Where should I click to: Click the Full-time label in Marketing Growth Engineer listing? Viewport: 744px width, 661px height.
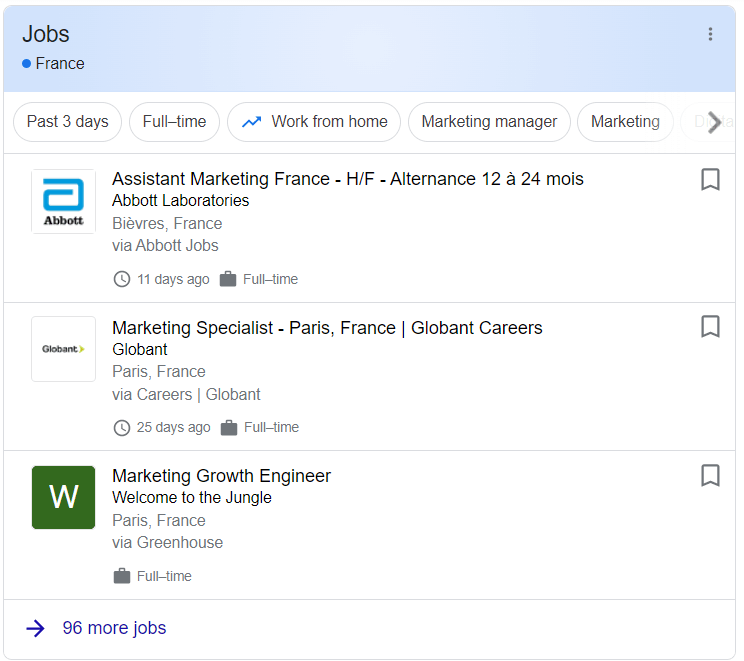point(164,576)
